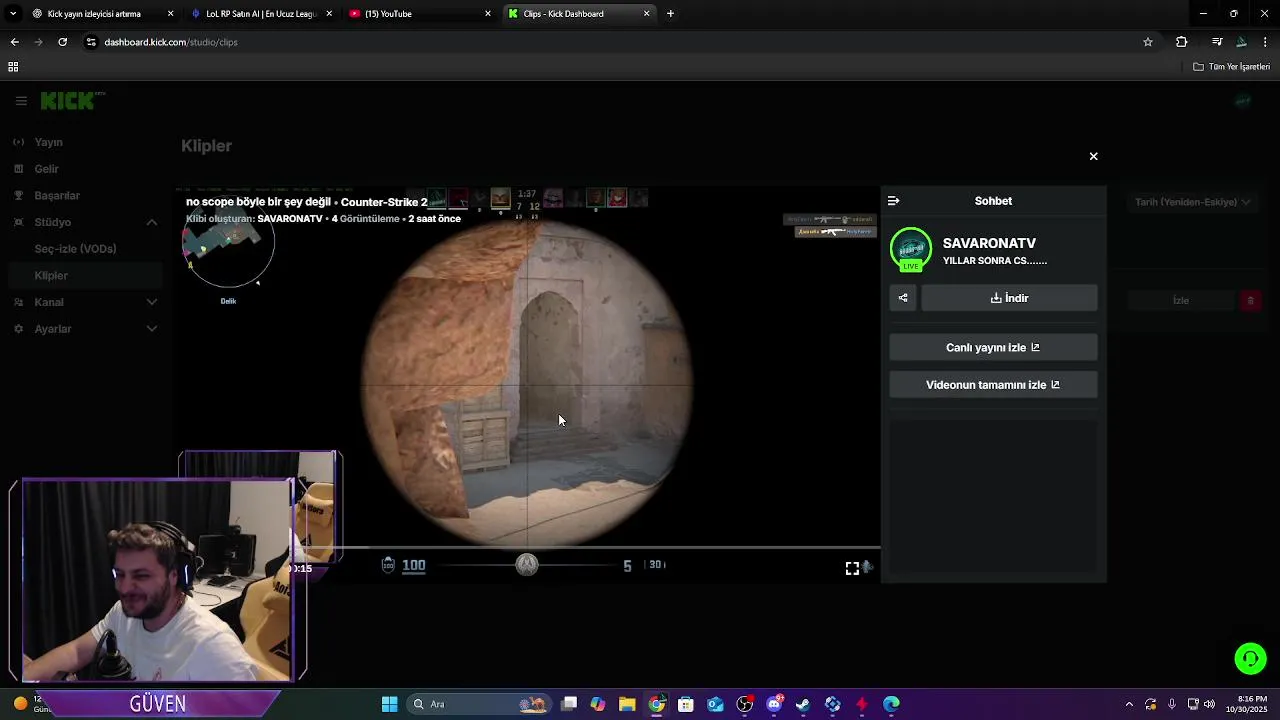This screenshot has width=1280, height=720.
Task: Open Microsoft Store from taskbar
Action: pos(686,704)
